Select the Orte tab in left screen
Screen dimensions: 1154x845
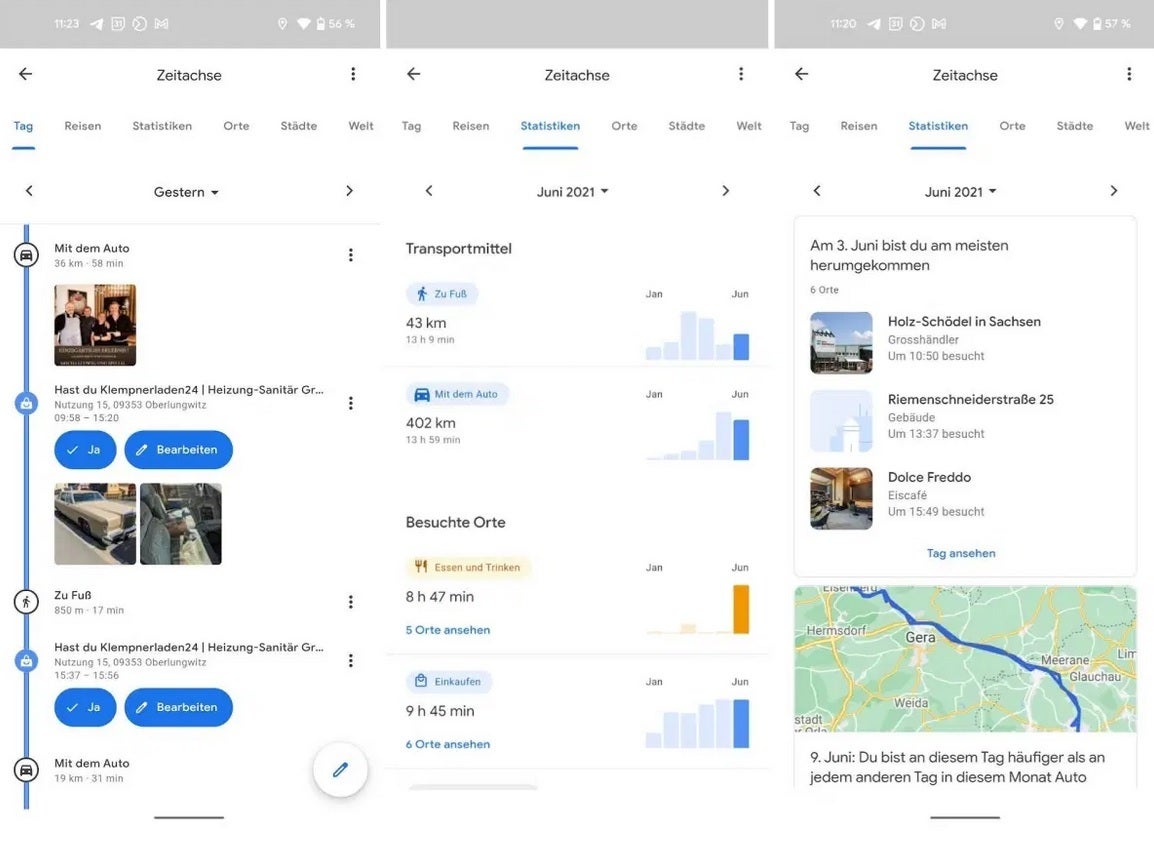coord(236,126)
